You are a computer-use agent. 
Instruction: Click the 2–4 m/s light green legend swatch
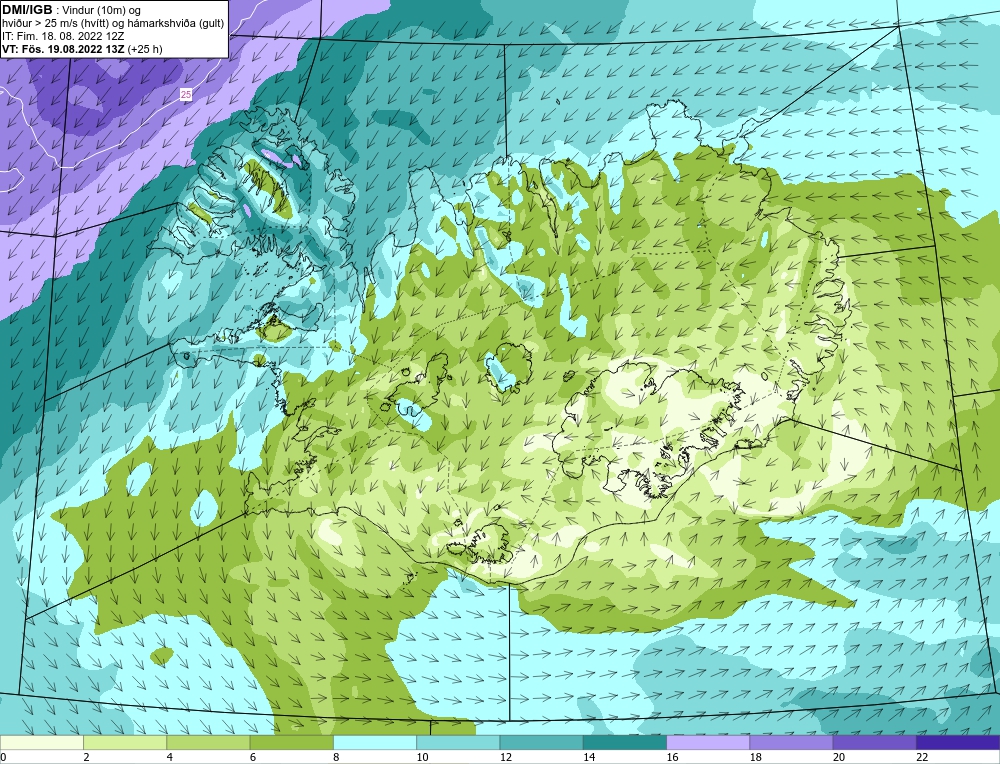[x=125, y=742]
